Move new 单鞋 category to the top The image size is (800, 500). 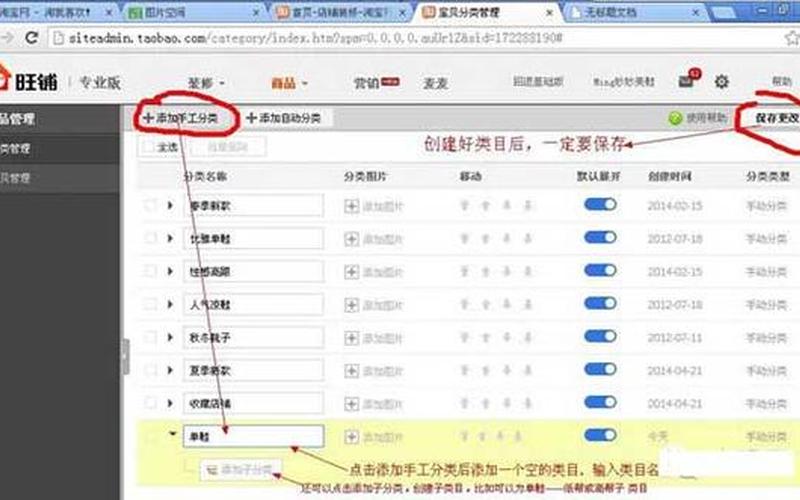click(x=464, y=436)
